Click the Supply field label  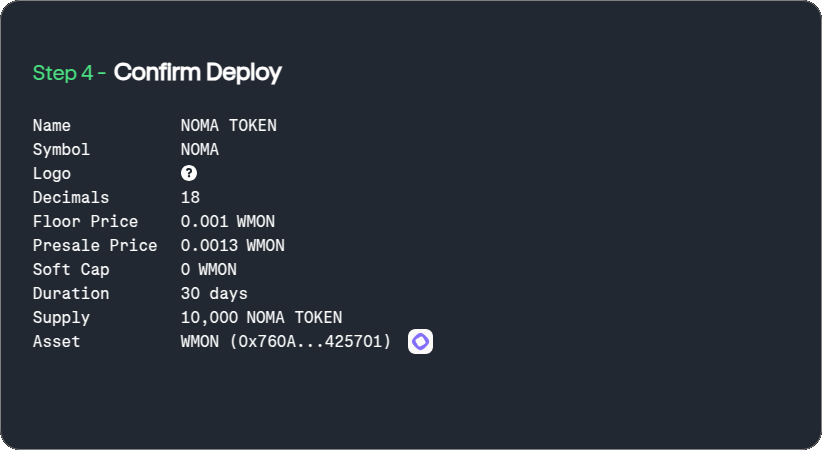click(61, 318)
